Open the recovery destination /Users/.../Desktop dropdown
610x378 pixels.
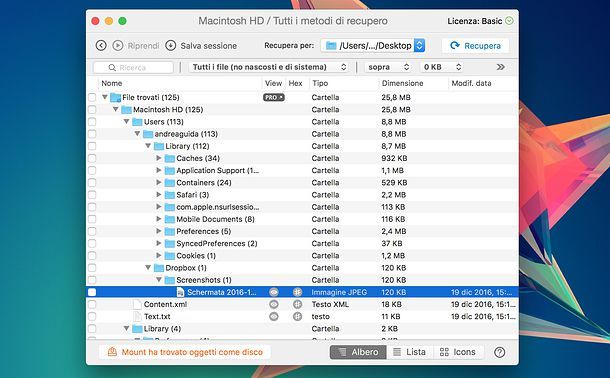tap(373, 46)
